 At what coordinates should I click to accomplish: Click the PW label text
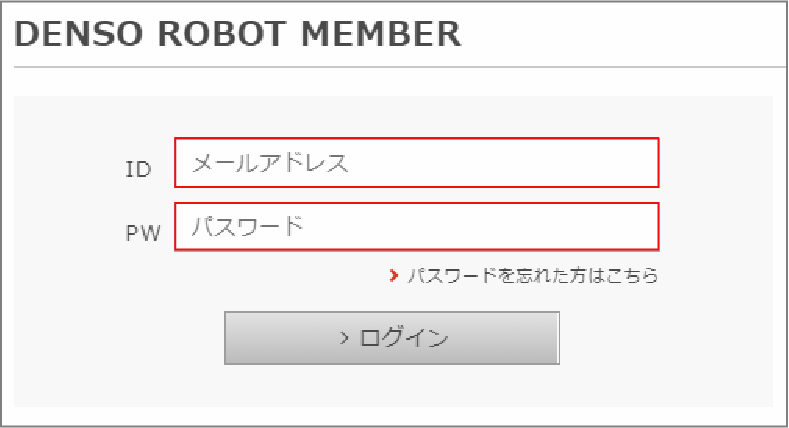(143, 234)
